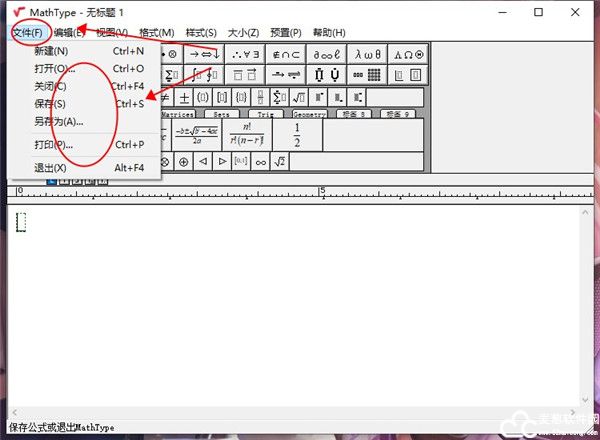Insert the one-half fraction template
The width and height of the screenshot is (600, 440).
[297, 135]
